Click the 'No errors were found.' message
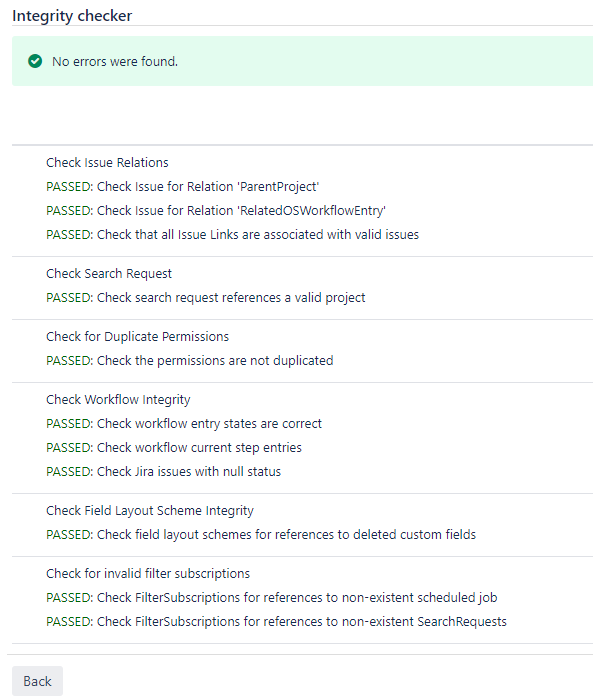Viewport: 593px width, 699px height. (115, 62)
